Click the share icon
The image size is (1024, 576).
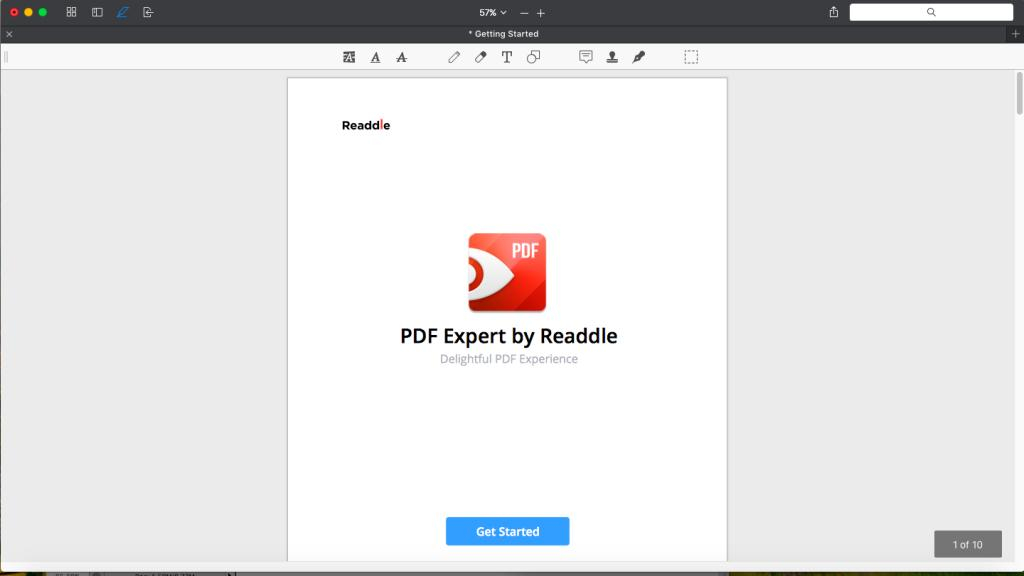[x=834, y=12]
